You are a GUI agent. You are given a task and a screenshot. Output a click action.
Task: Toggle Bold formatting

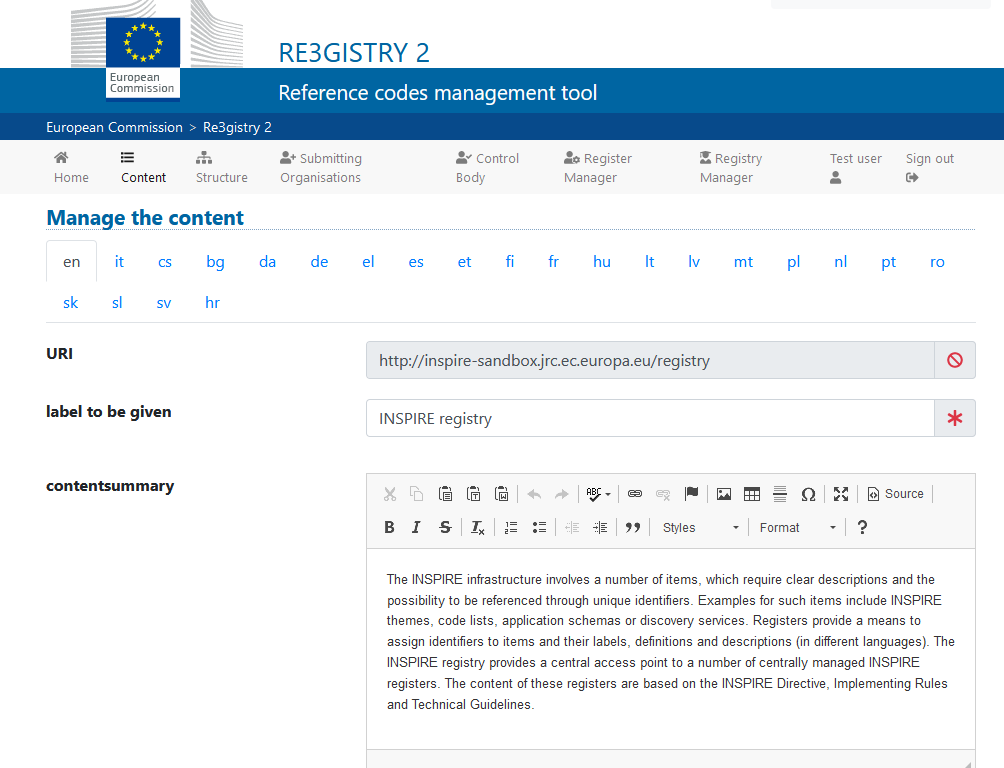point(389,527)
